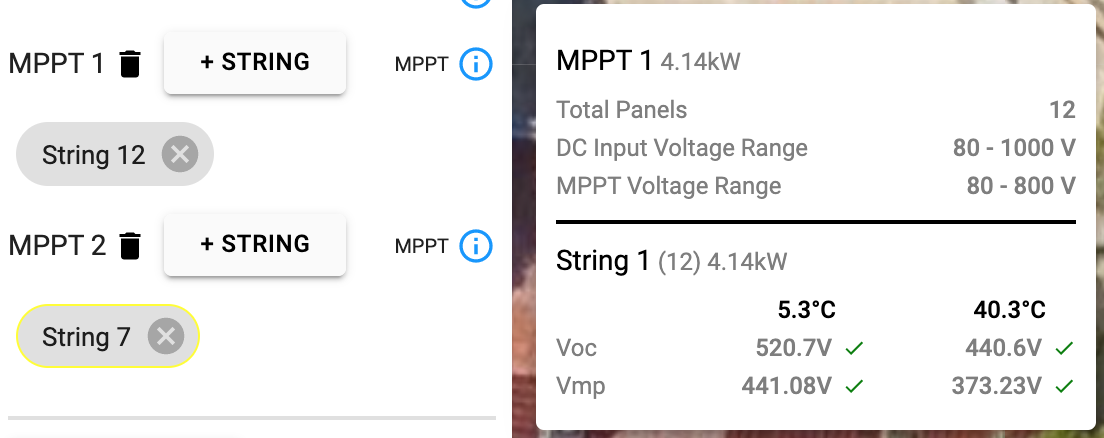Select the highlighted String 7 chip
Image resolution: width=1104 pixels, height=438 pixels.
(108, 336)
